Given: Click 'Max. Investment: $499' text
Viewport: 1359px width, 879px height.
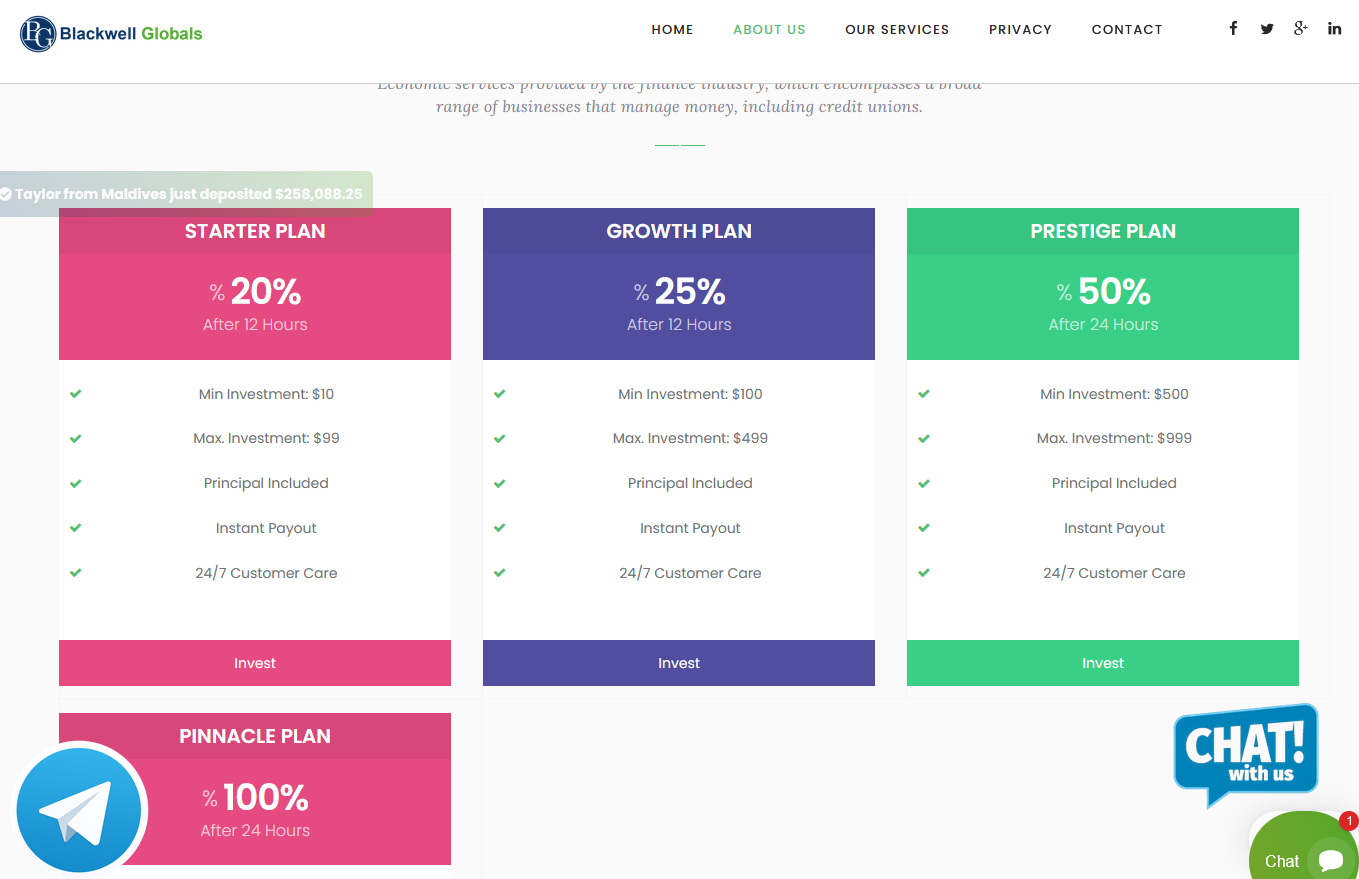Looking at the screenshot, I should coord(690,438).
